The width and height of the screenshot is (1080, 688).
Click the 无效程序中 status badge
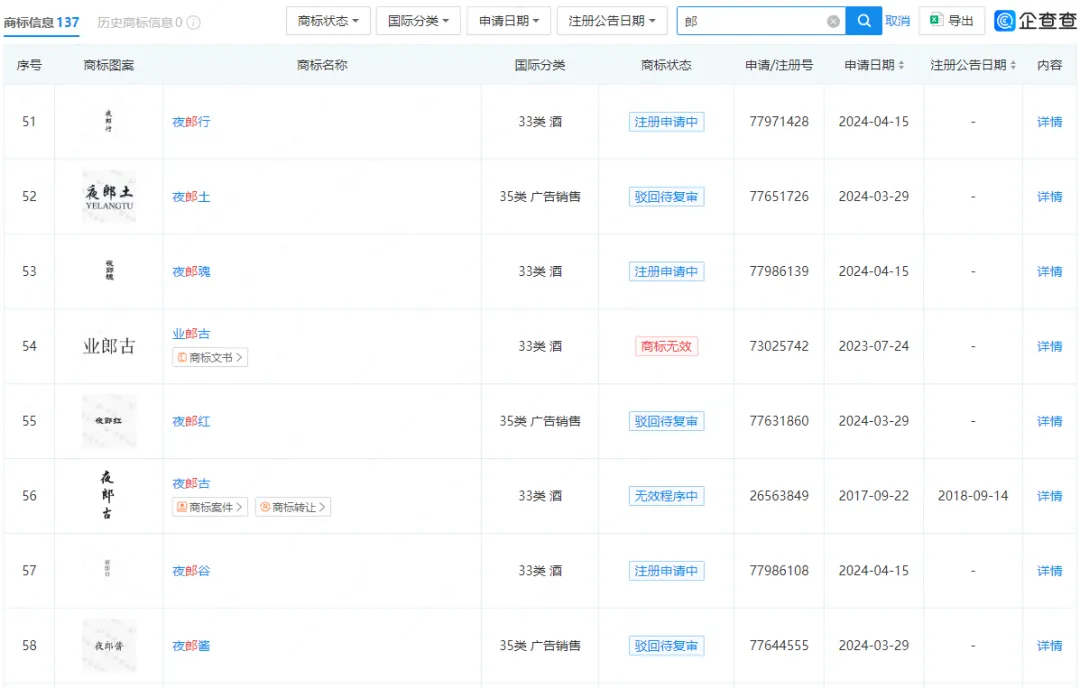[666, 496]
